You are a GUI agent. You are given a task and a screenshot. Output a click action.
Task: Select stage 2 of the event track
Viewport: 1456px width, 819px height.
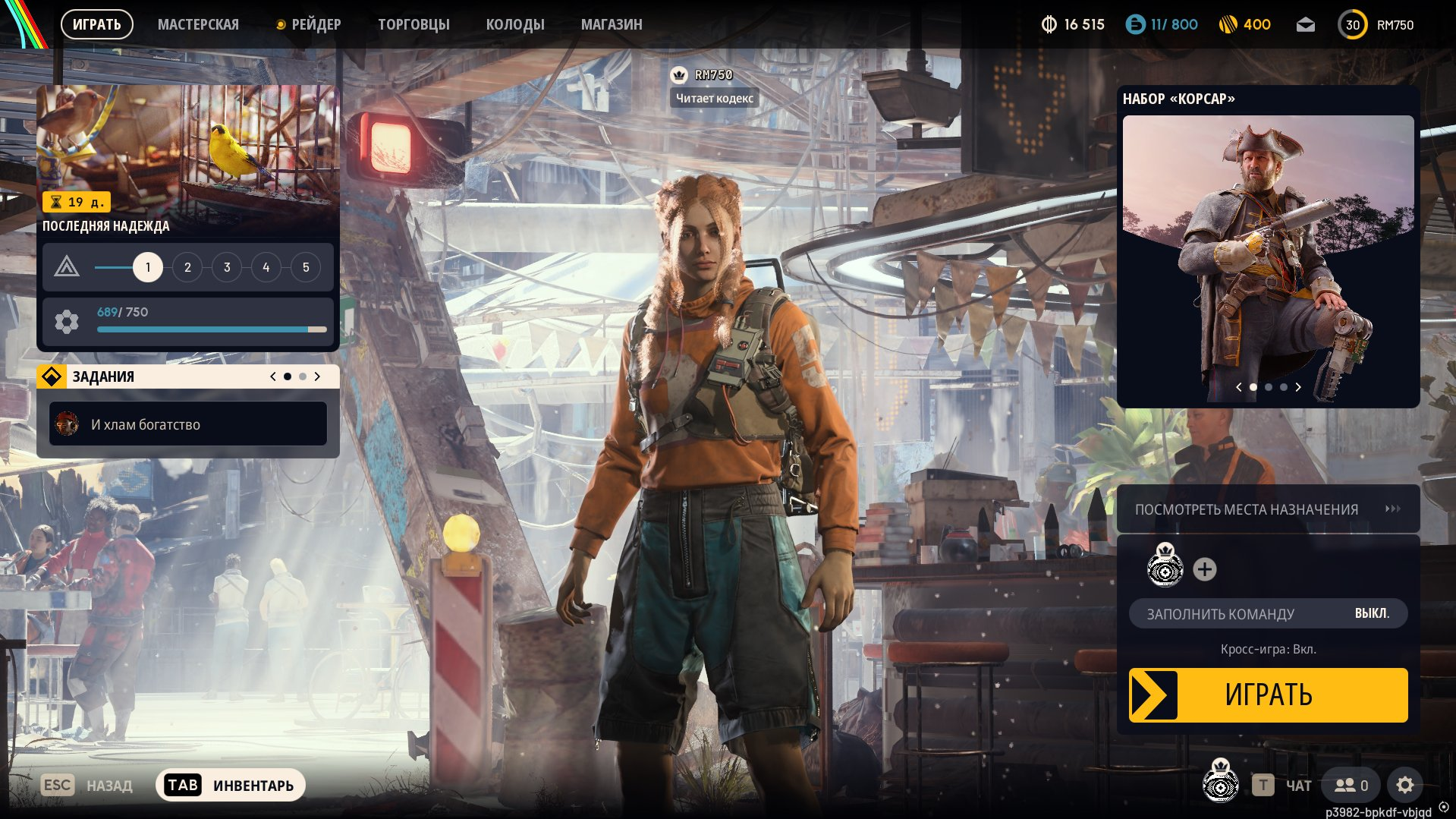click(187, 267)
